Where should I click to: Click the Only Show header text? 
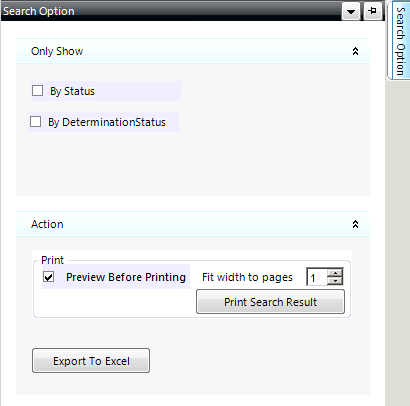[57, 51]
